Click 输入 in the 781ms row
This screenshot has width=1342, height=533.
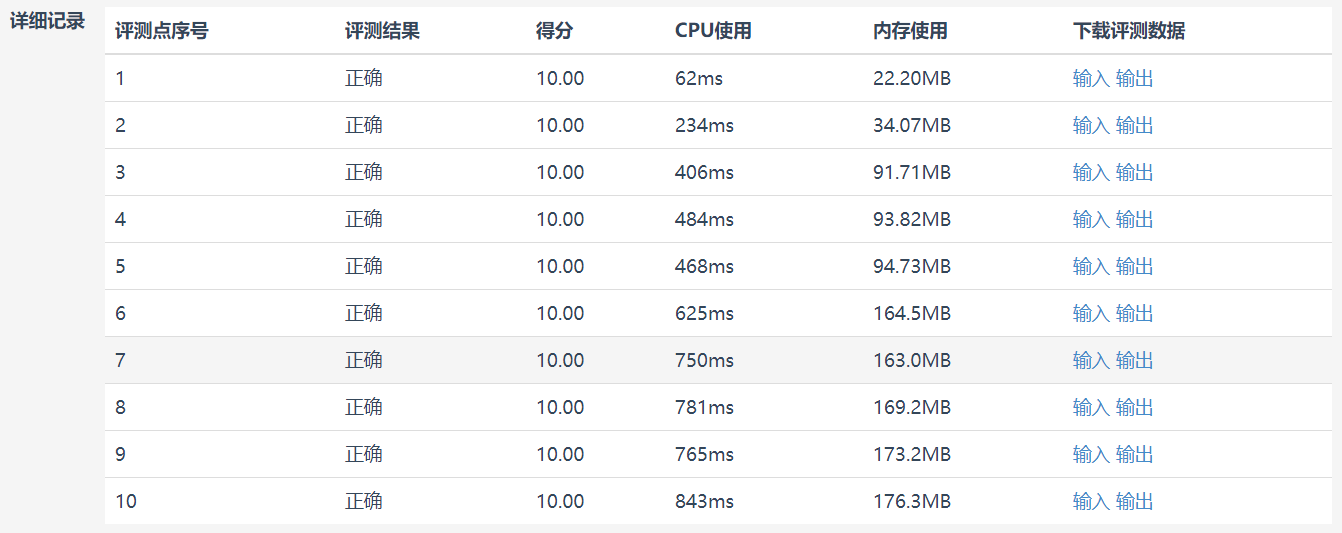1091,407
